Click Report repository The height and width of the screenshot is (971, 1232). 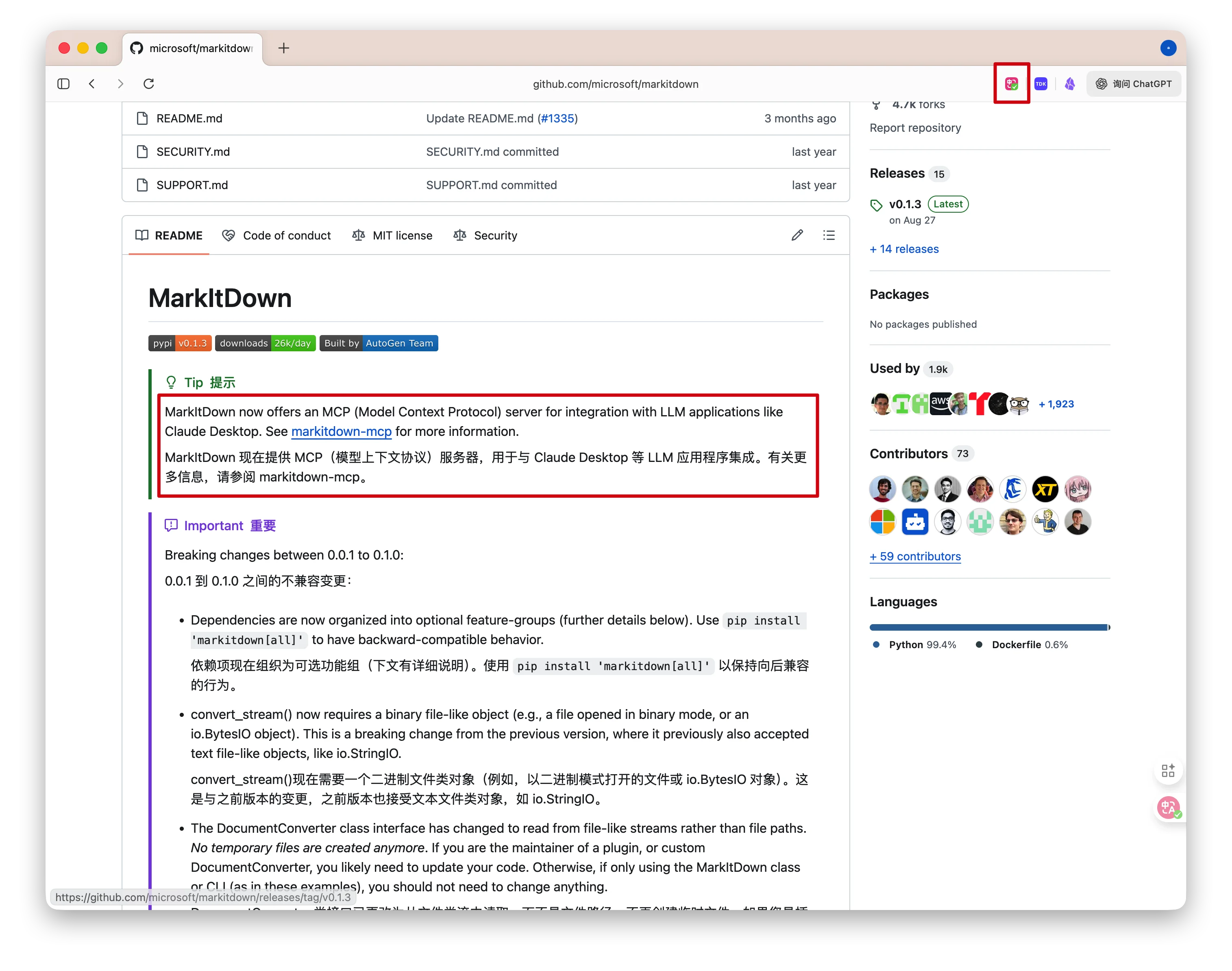click(915, 128)
